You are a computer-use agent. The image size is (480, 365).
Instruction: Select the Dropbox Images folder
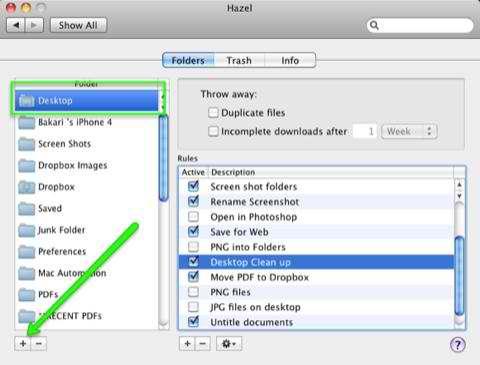point(87,165)
